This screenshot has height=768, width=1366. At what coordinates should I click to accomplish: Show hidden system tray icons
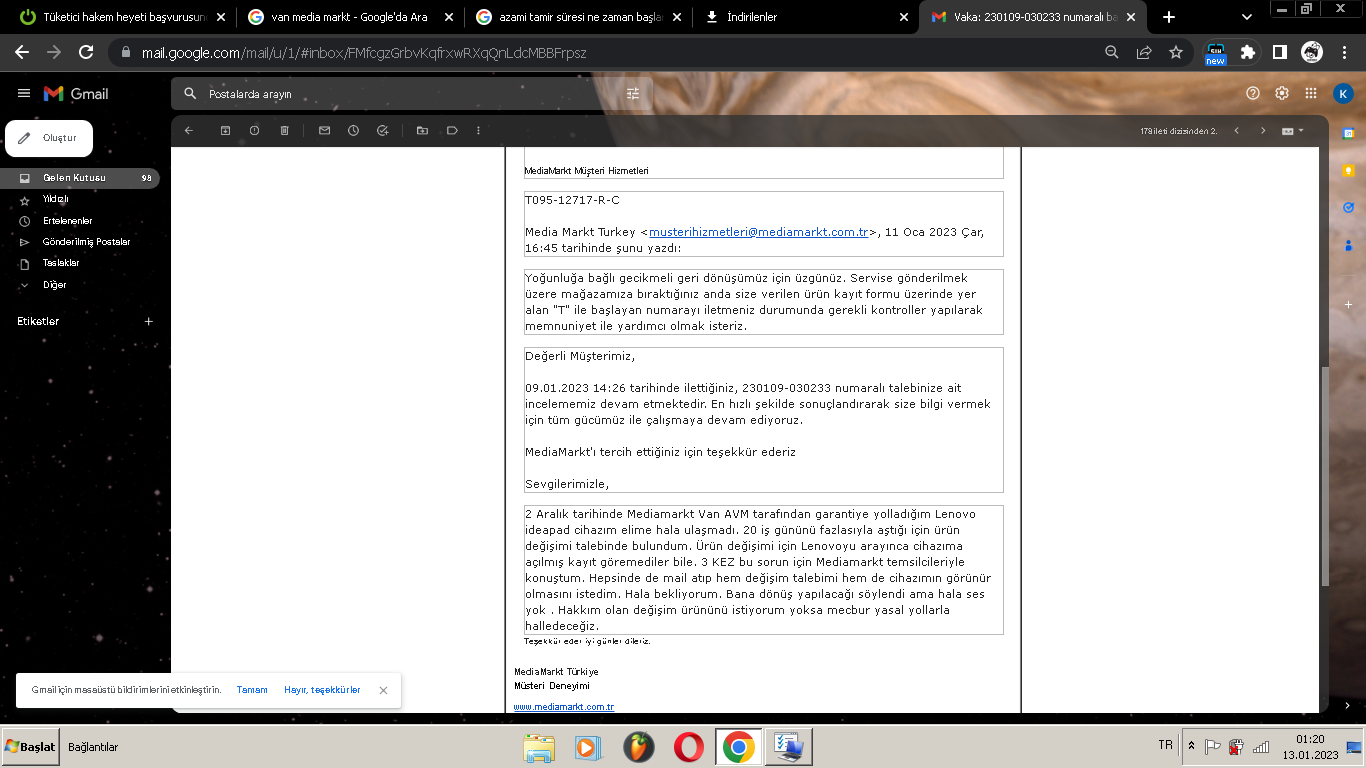tap(1191, 746)
